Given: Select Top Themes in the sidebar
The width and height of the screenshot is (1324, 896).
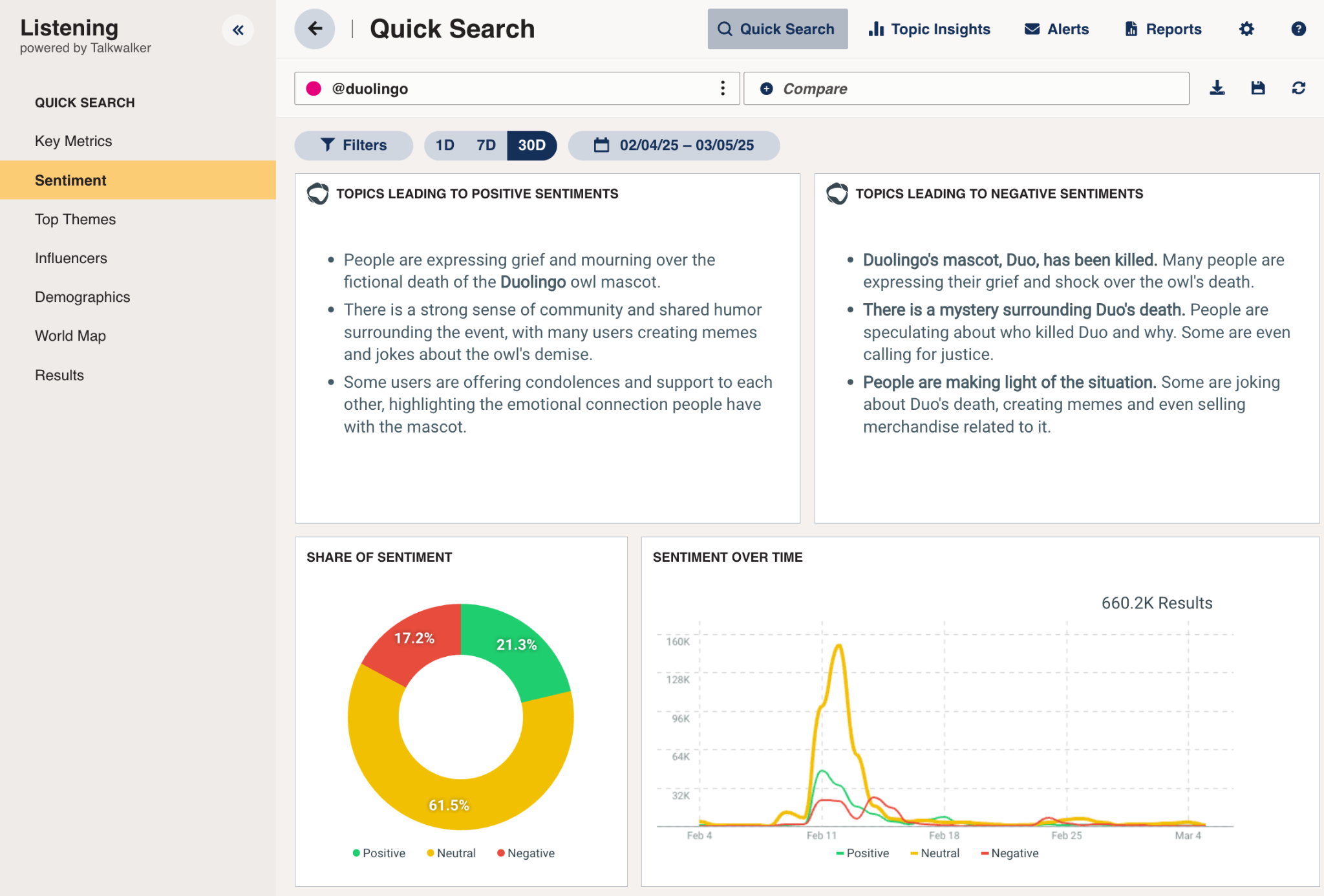Looking at the screenshot, I should [76, 219].
